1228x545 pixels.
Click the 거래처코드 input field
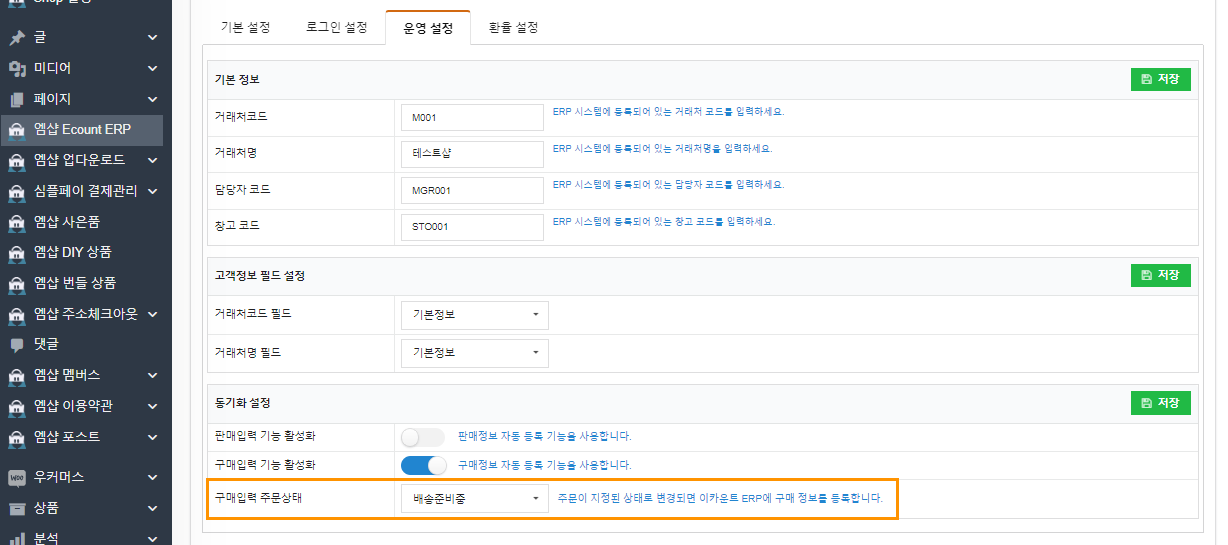pos(471,118)
